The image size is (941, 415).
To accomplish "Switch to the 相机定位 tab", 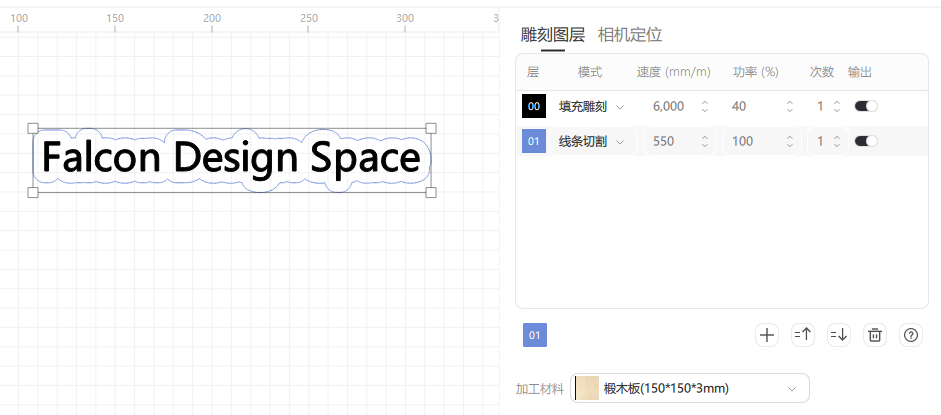I will point(629,35).
